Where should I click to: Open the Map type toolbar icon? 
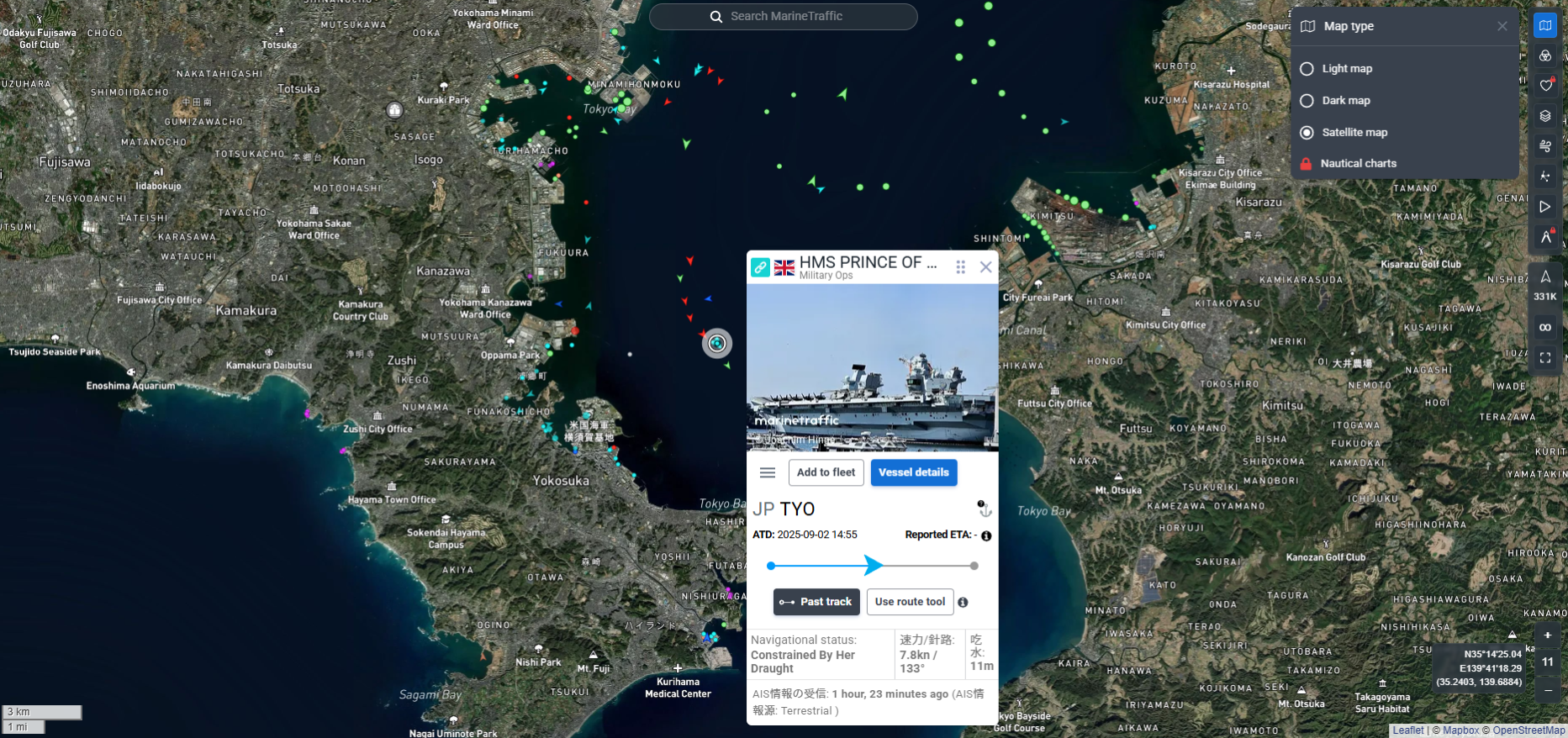1545,25
